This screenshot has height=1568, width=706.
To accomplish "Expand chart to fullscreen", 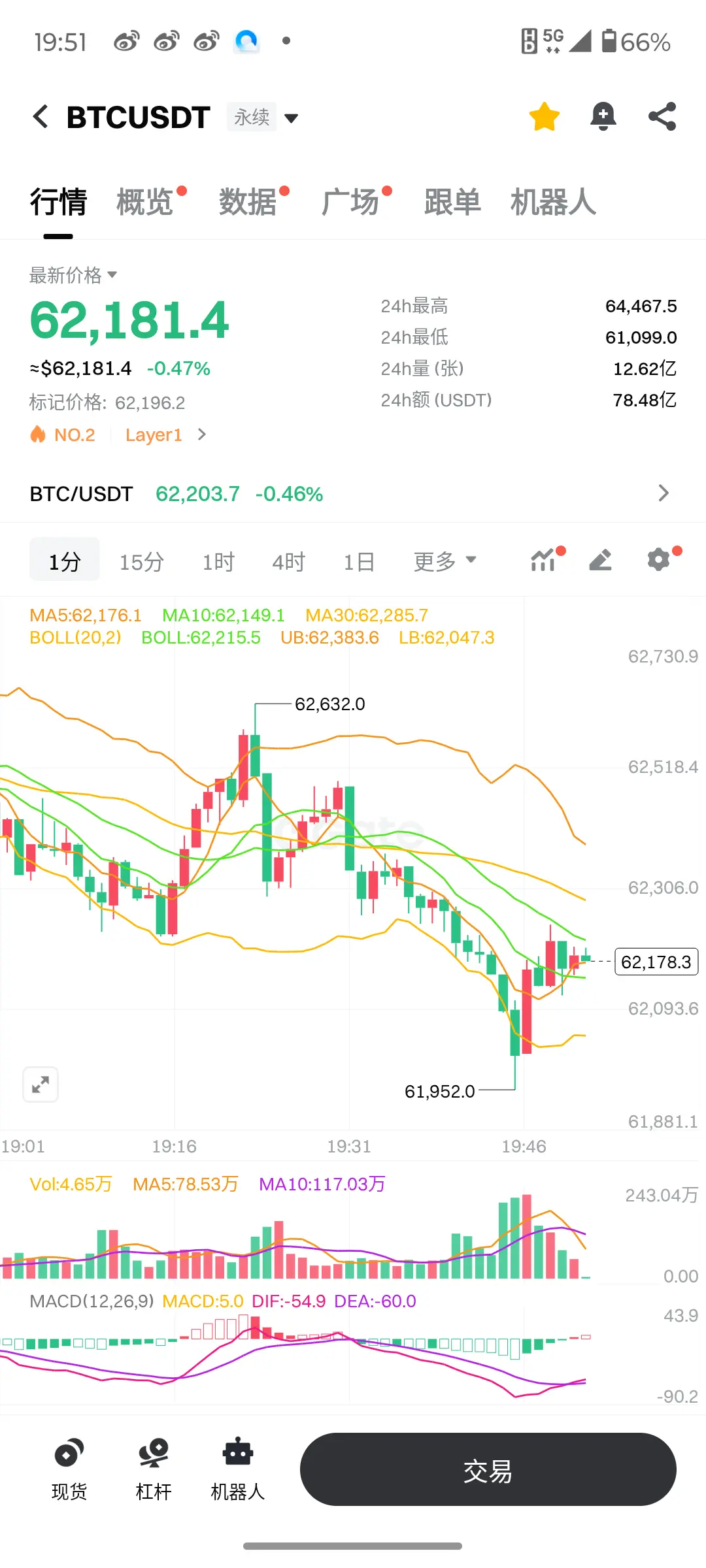I will [x=41, y=1085].
